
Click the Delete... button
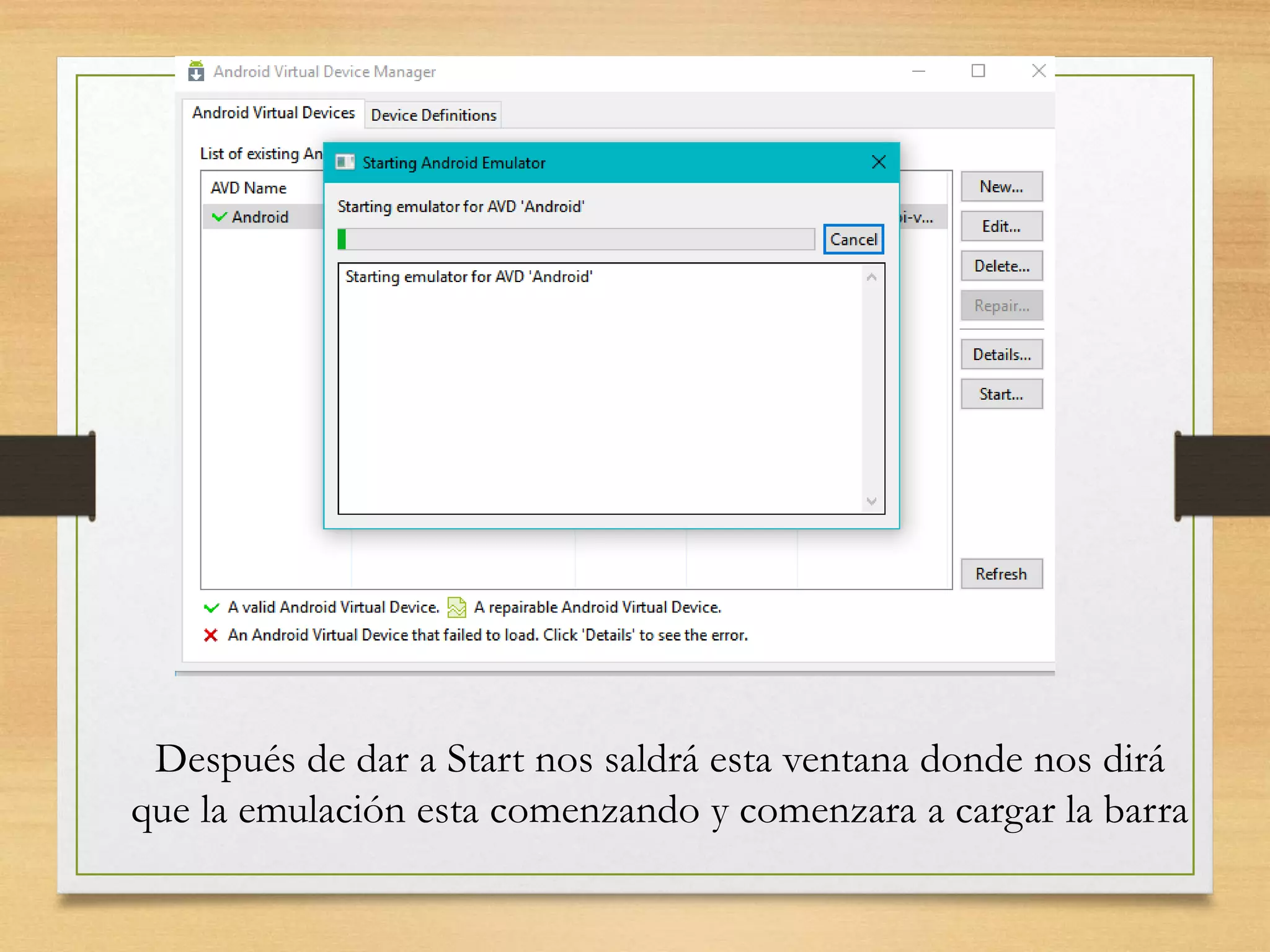pyautogui.click(x=1001, y=266)
